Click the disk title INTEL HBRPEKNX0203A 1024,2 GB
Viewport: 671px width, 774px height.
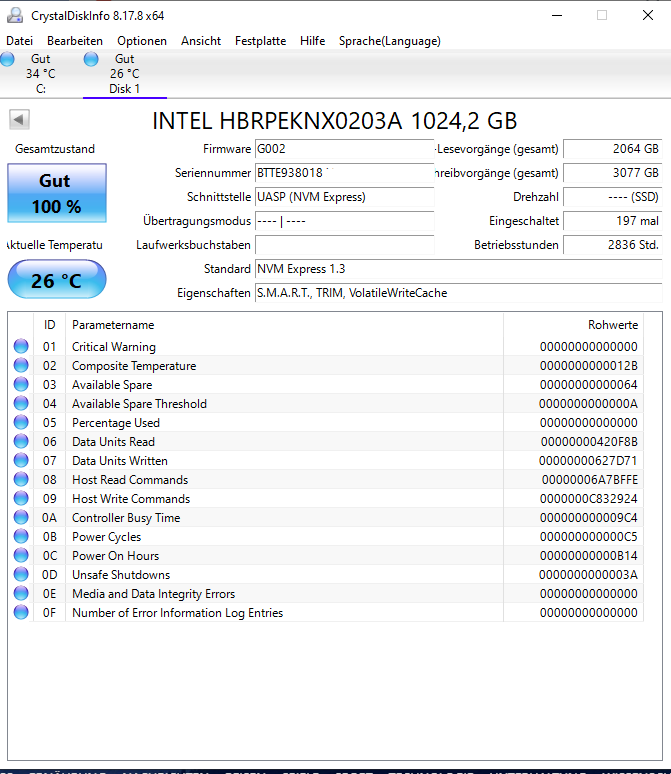pos(334,121)
